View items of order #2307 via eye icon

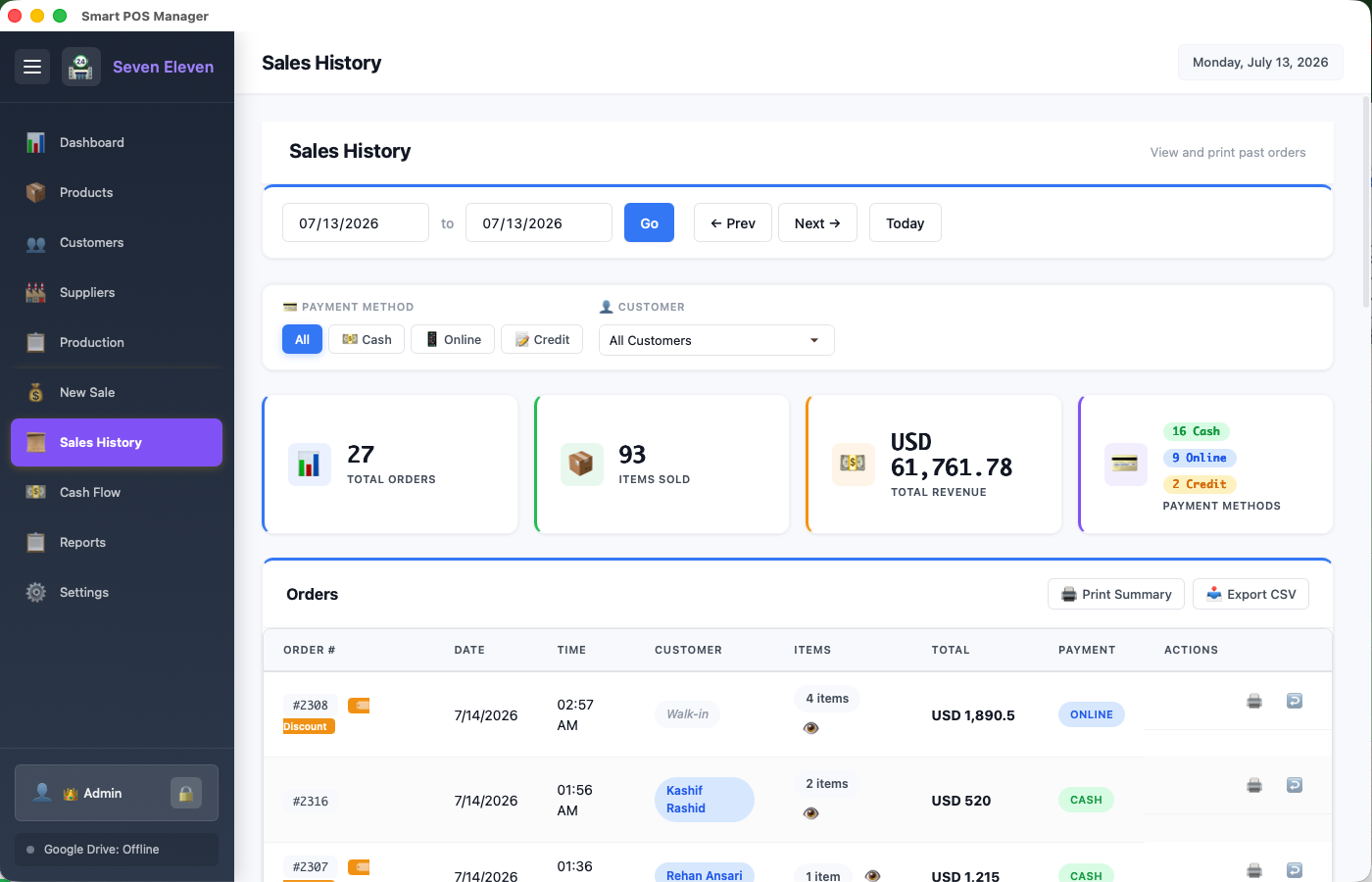(x=873, y=875)
